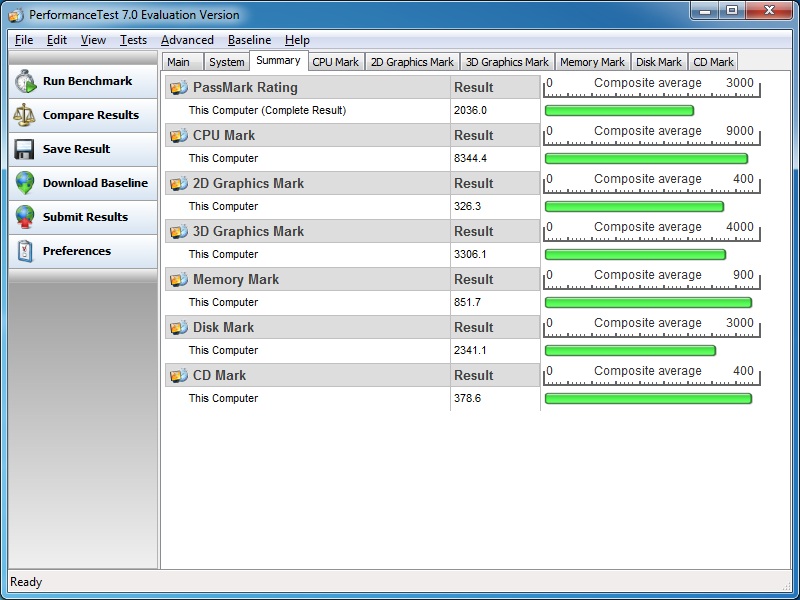Click the Compare Results button label
Viewport: 800px width, 600px height.
[91, 115]
